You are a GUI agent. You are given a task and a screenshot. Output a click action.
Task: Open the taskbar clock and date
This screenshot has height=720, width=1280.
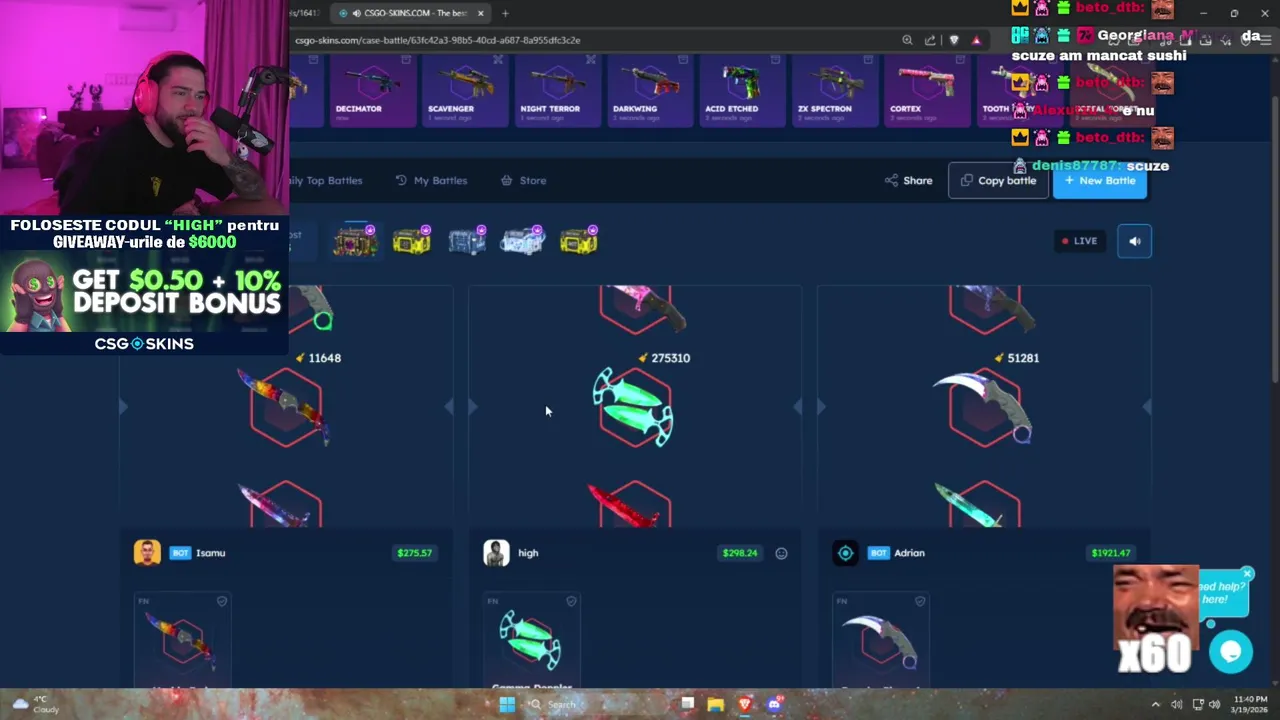(x=1251, y=705)
